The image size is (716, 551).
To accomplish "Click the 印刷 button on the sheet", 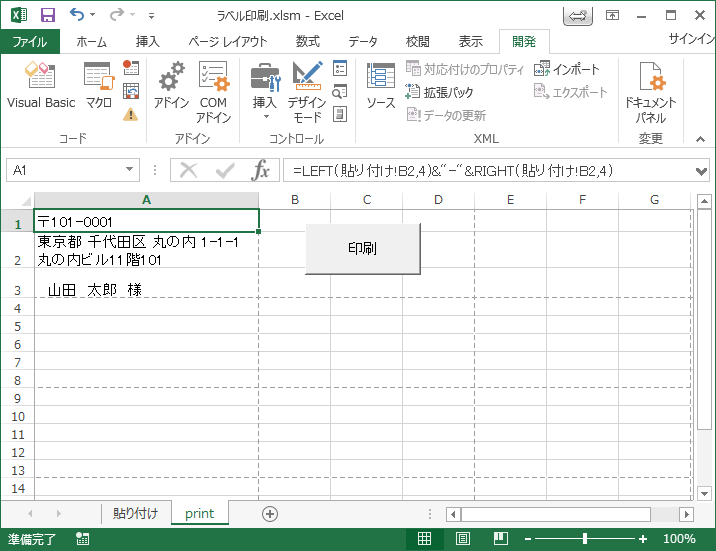I will tap(363, 249).
